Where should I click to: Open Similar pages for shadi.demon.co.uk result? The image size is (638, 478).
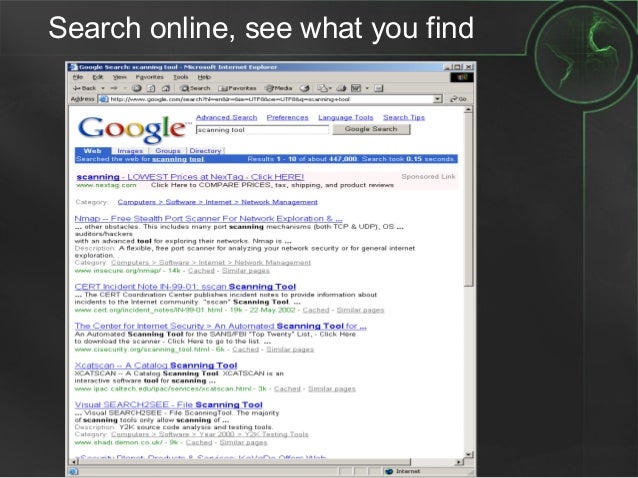(243, 442)
